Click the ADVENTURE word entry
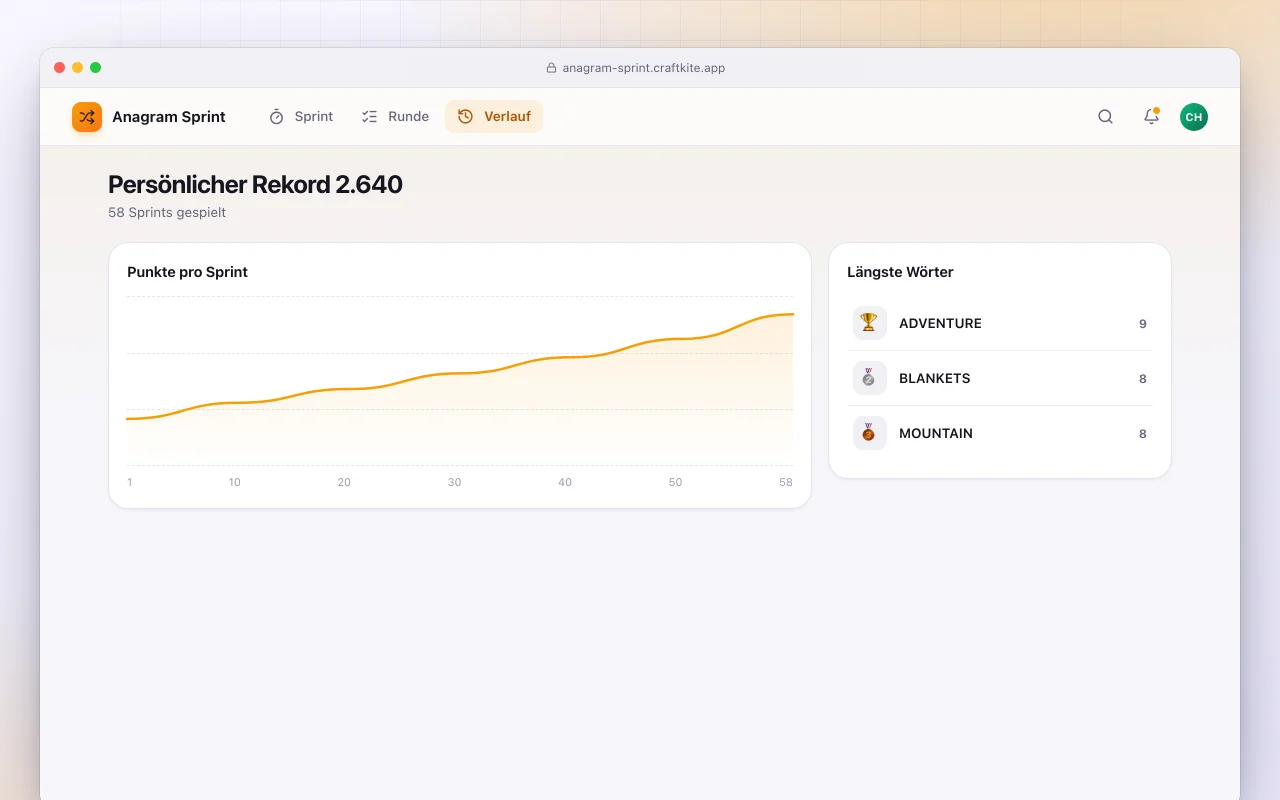 coord(1000,323)
